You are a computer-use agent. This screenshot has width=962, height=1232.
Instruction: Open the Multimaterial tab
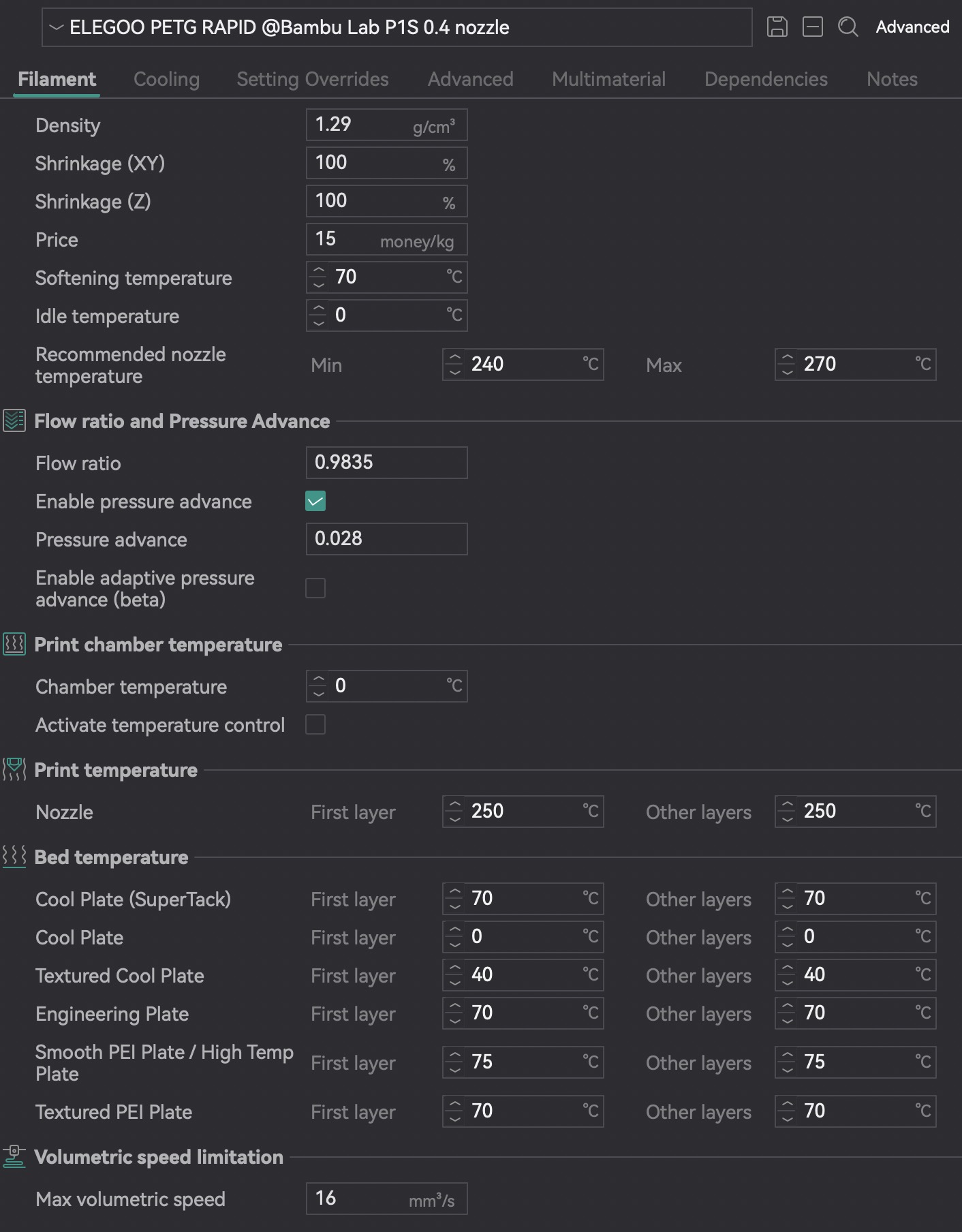(608, 79)
